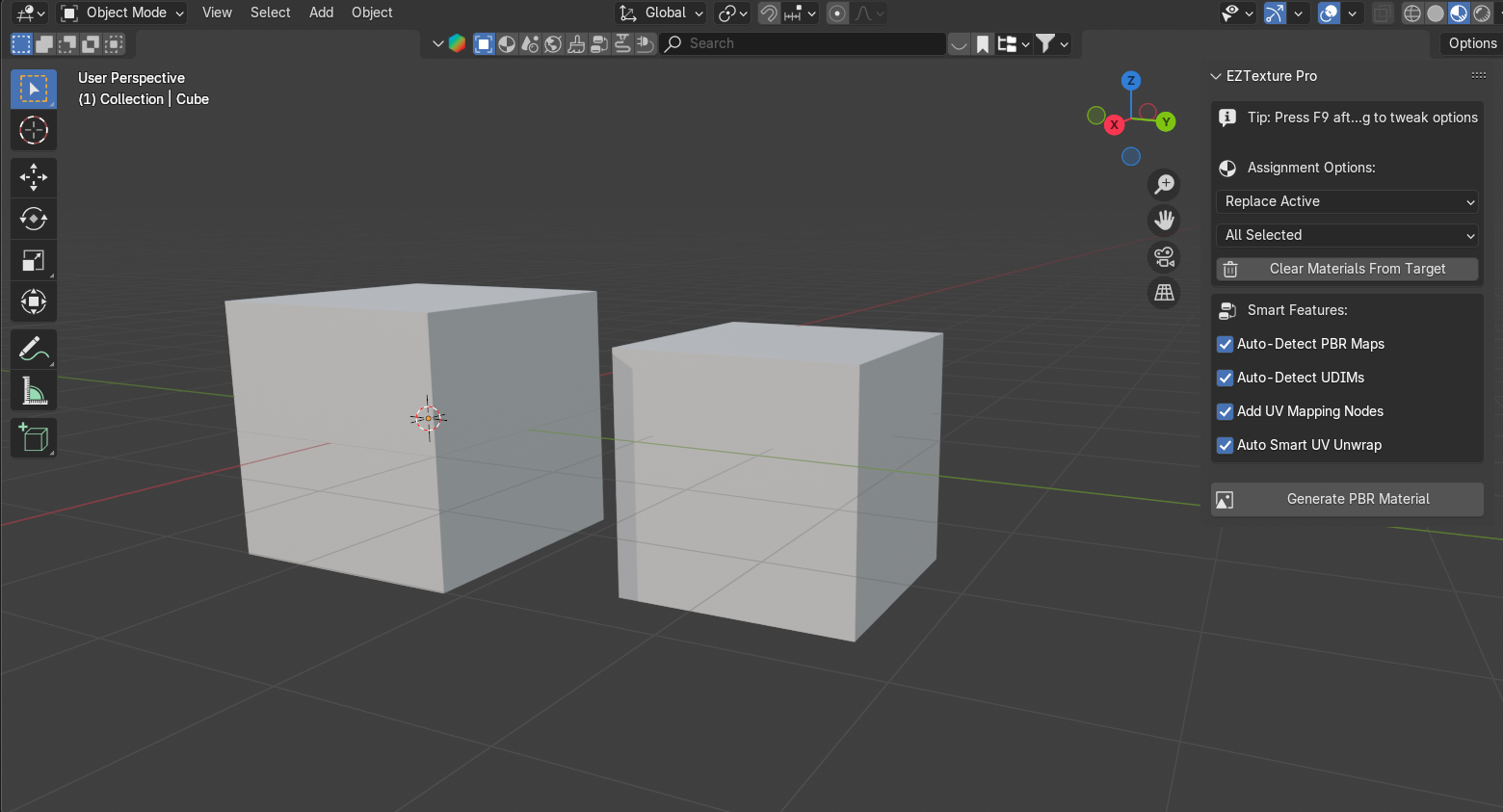Open the Options popover

click(x=1472, y=43)
